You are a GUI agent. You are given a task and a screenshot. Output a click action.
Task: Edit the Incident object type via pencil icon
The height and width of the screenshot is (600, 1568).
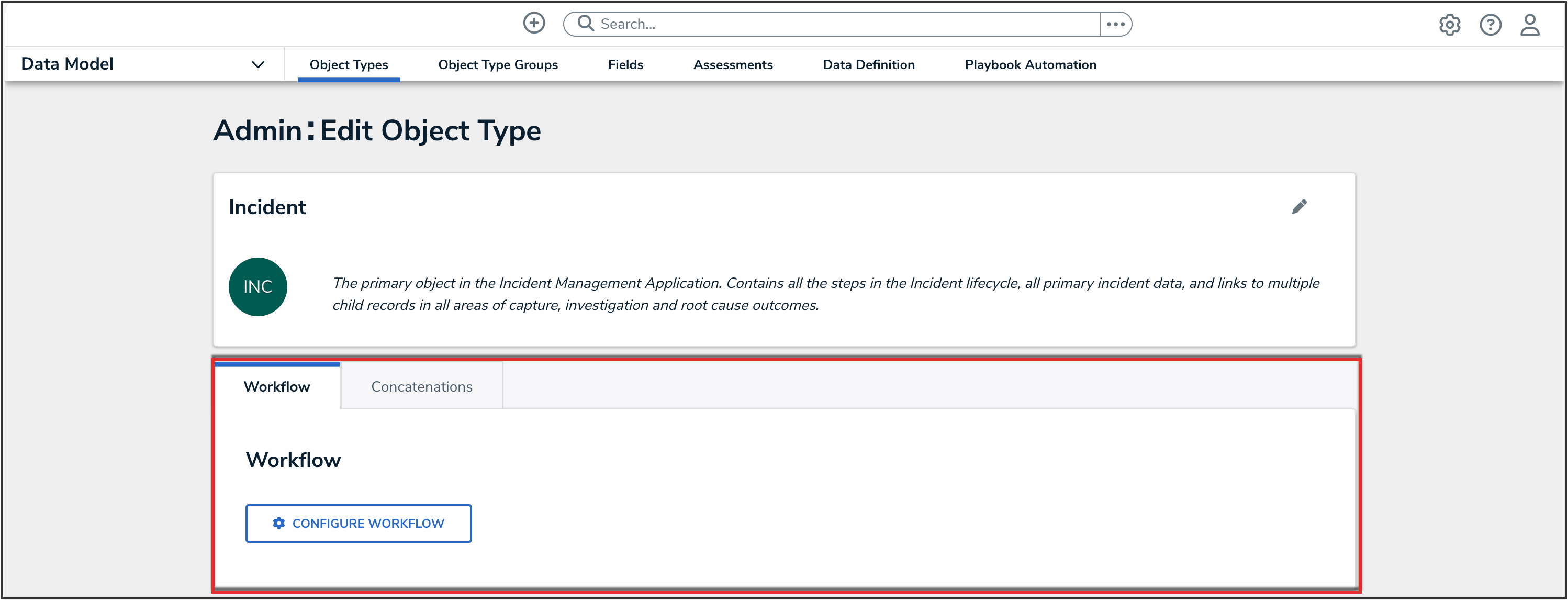click(x=1298, y=206)
